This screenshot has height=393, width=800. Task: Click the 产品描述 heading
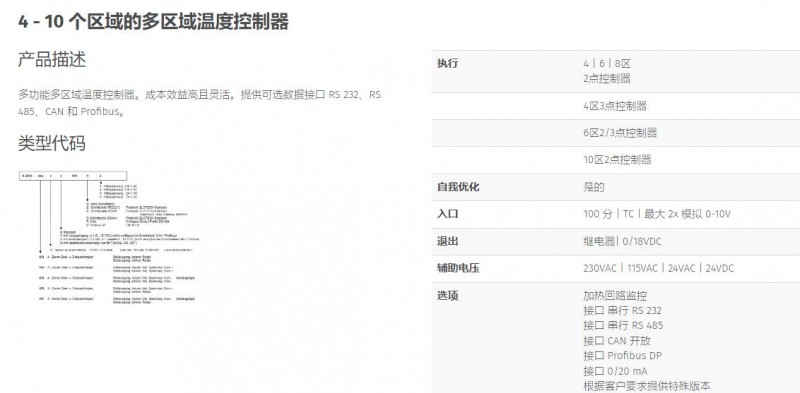[52, 60]
